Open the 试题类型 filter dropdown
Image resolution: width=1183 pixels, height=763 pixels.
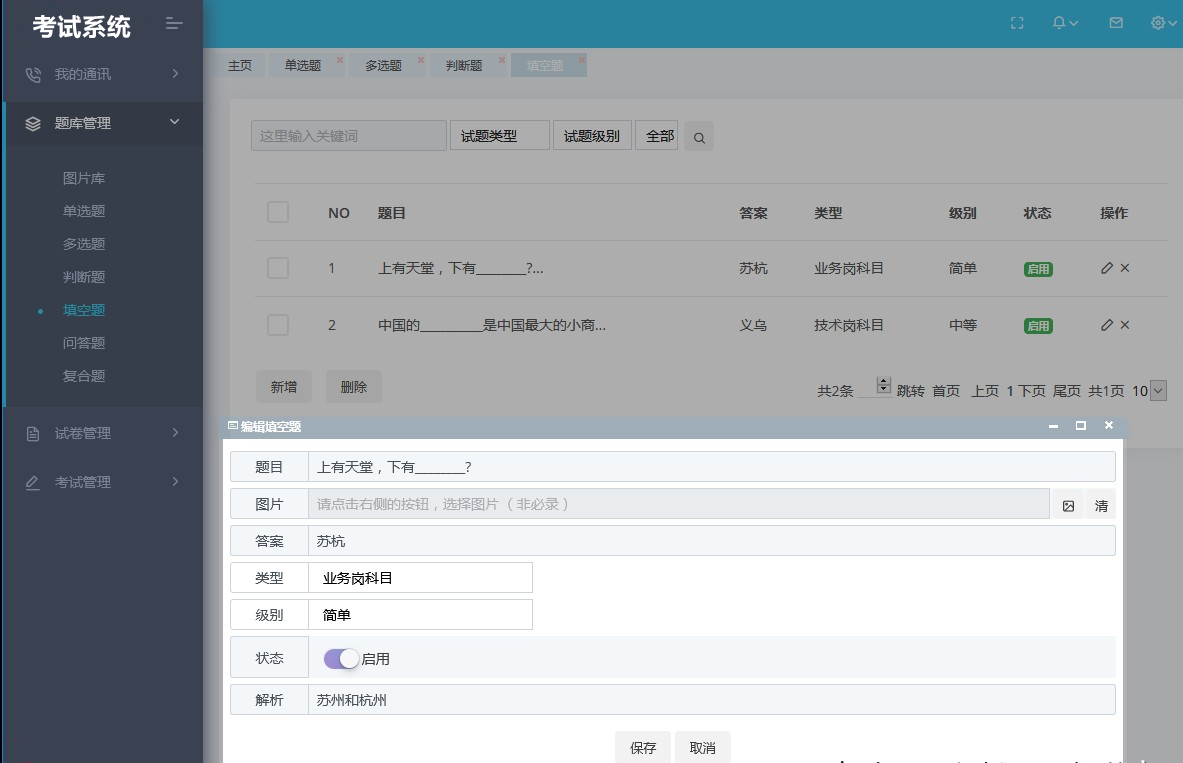point(500,136)
